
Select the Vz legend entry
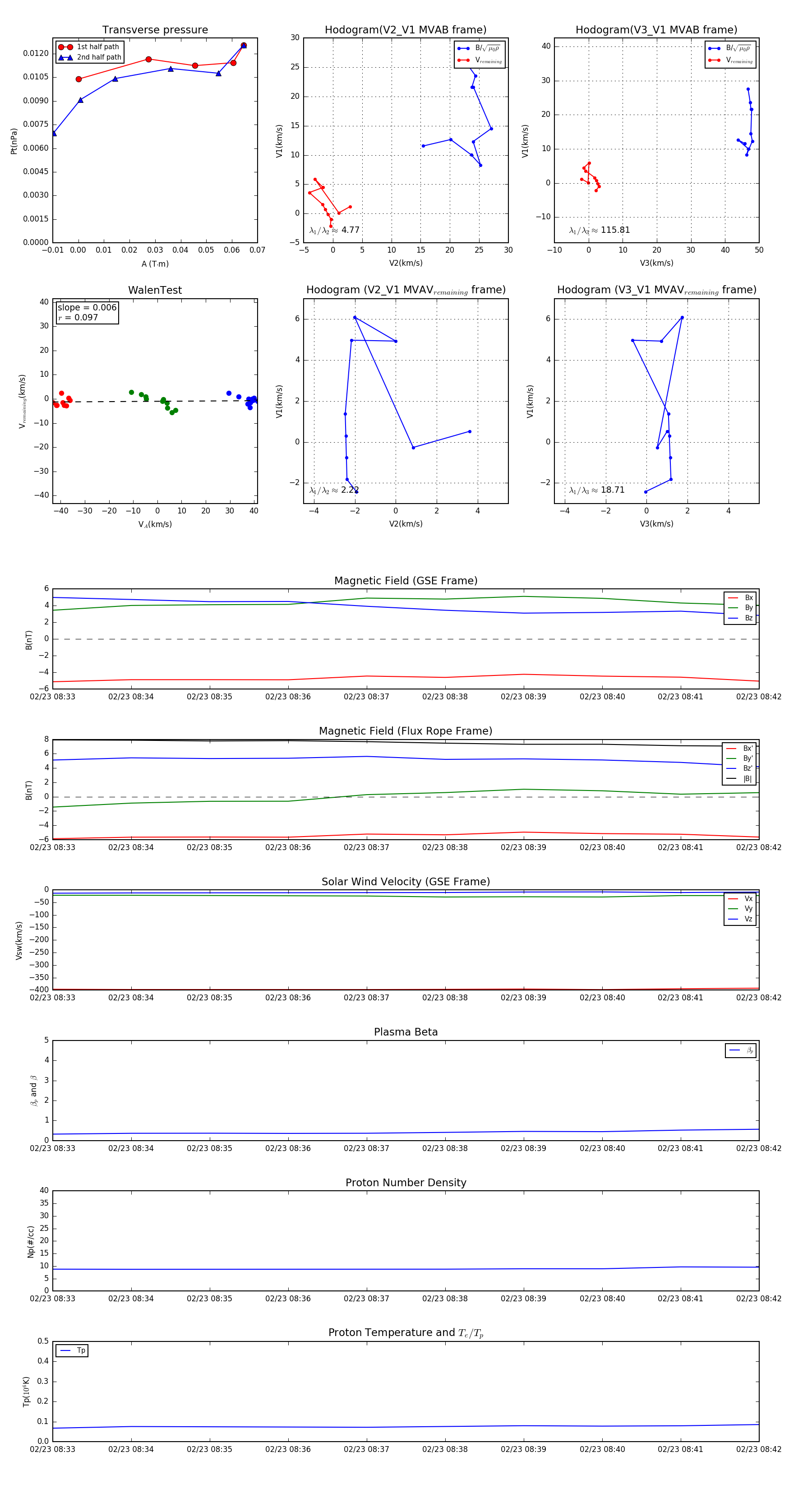[740, 919]
